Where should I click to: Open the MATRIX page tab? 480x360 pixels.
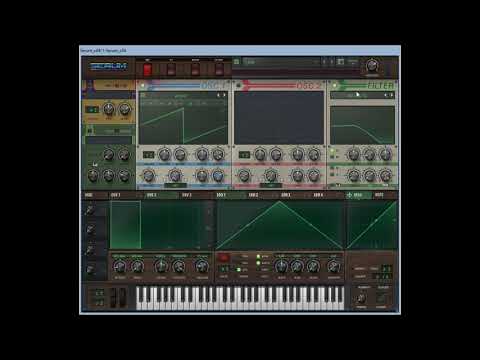(195, 69)
